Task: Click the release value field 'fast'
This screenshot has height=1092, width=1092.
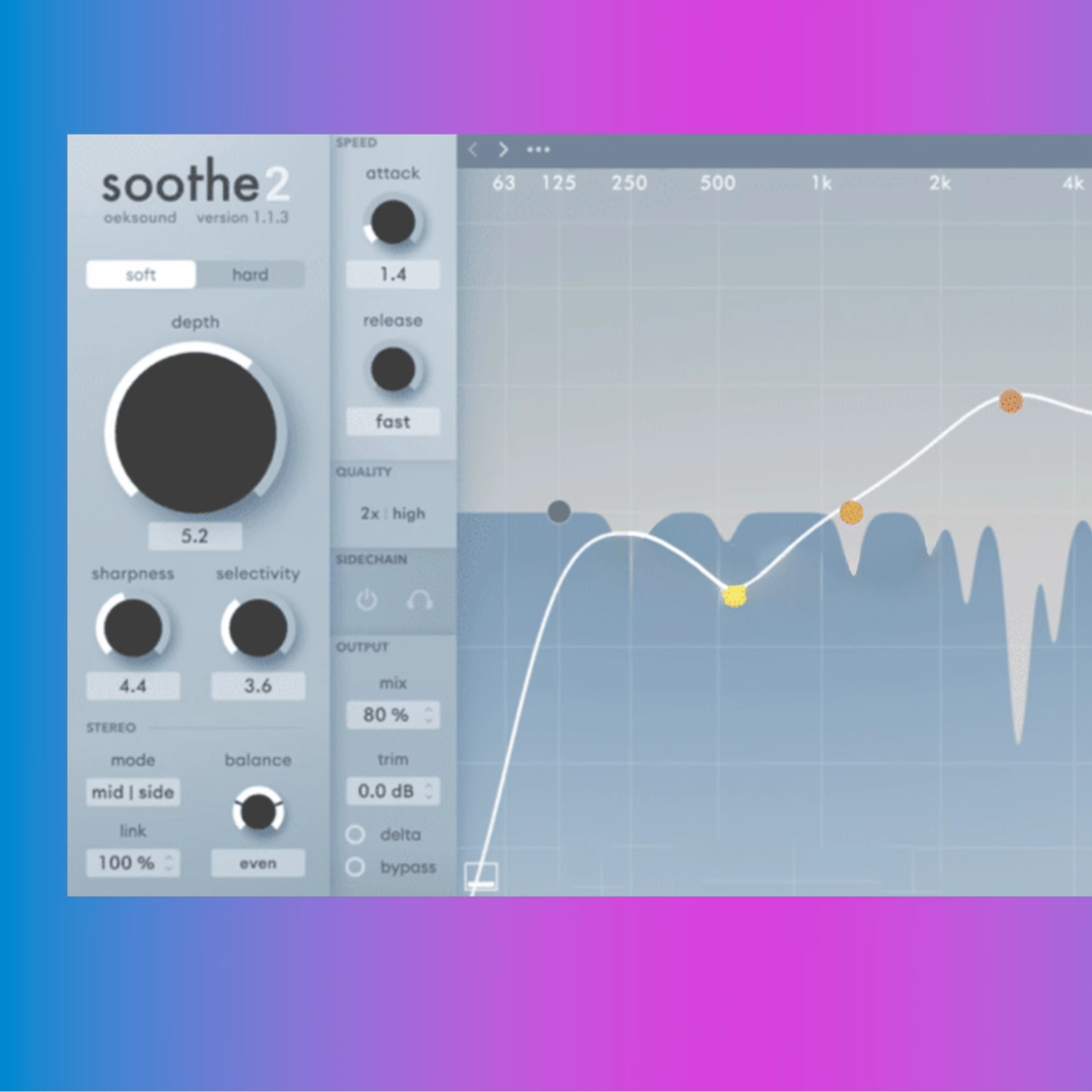Action: (x=393, y=422)
